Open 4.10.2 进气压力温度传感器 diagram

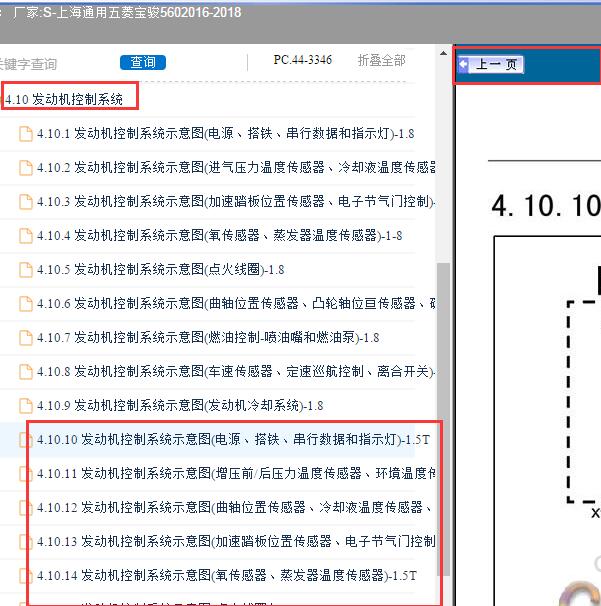pos(236,168)
